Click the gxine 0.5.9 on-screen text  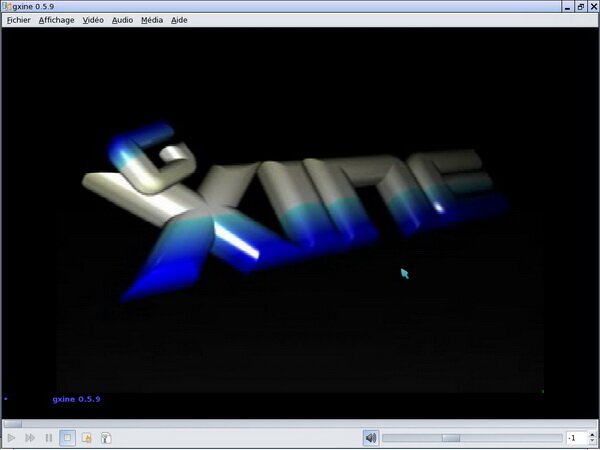pyautogui.click(x=76, y=399)
